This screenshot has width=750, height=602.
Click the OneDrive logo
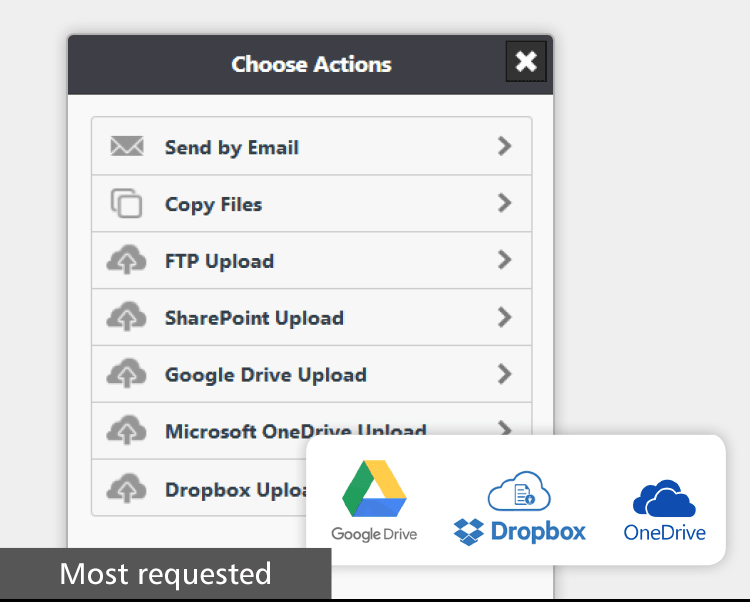pos(664,510)
